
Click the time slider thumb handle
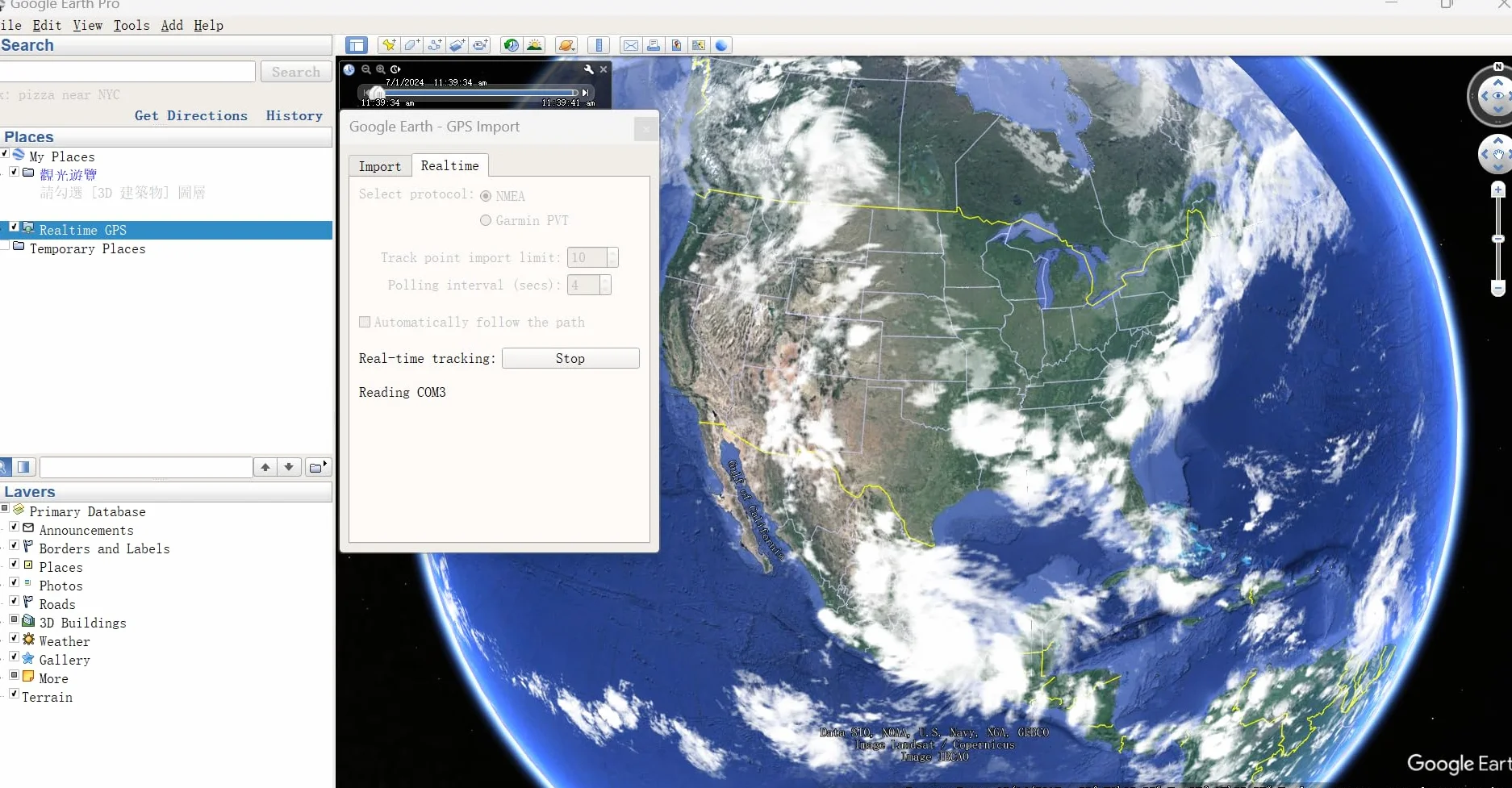377,93
